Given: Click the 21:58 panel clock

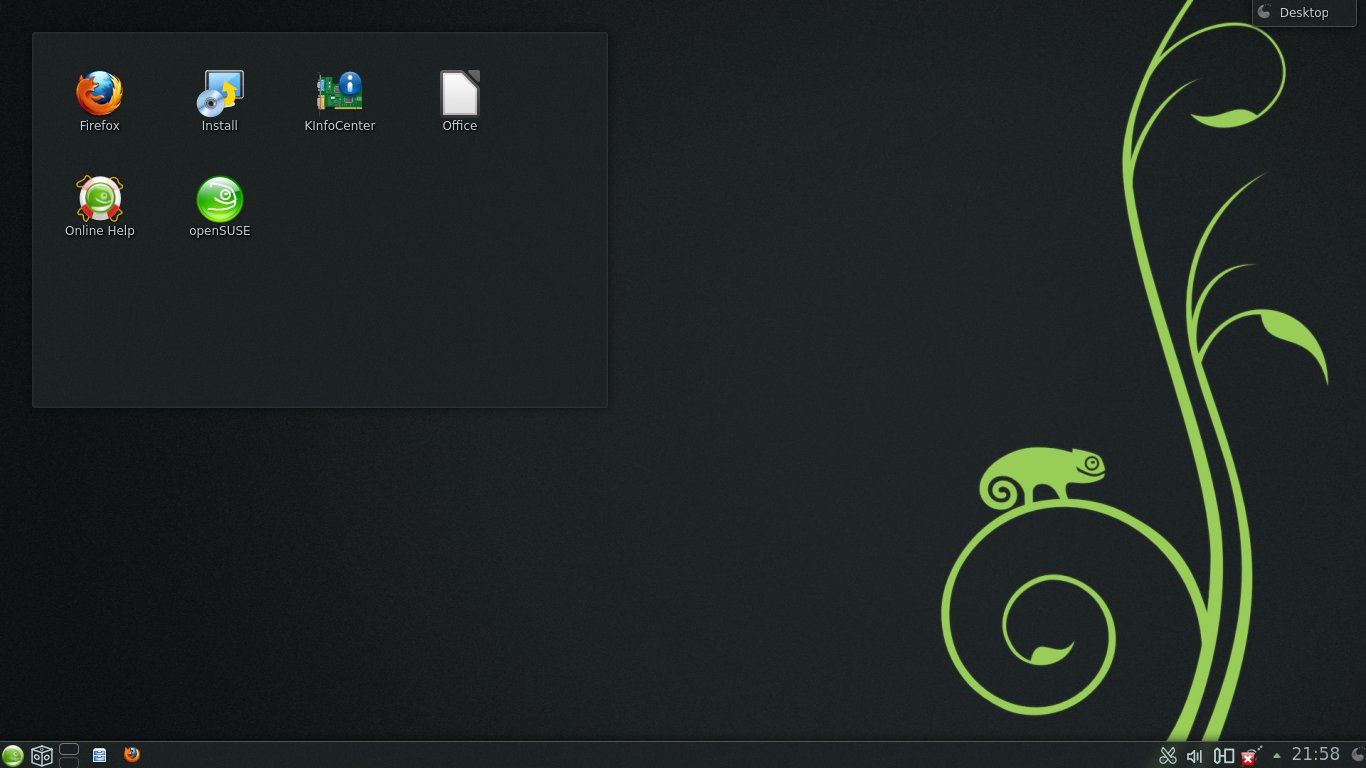Looking at the screenshot, I should pyautogui.click(x=1315, y=755).
